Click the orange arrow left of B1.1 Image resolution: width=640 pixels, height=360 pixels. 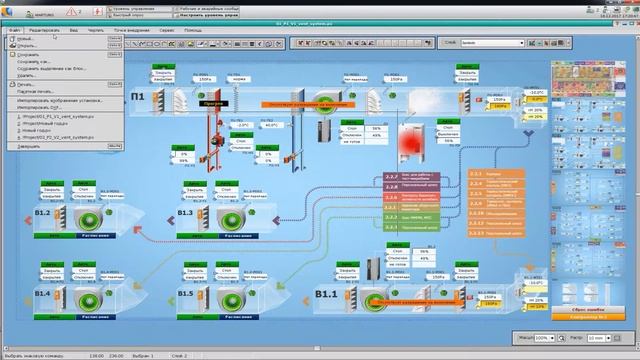pyautogui.click(x=306, y=302)
